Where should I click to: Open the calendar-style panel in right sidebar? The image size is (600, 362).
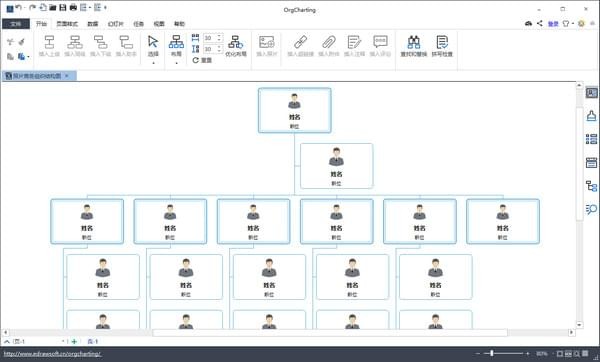point(591,163)
